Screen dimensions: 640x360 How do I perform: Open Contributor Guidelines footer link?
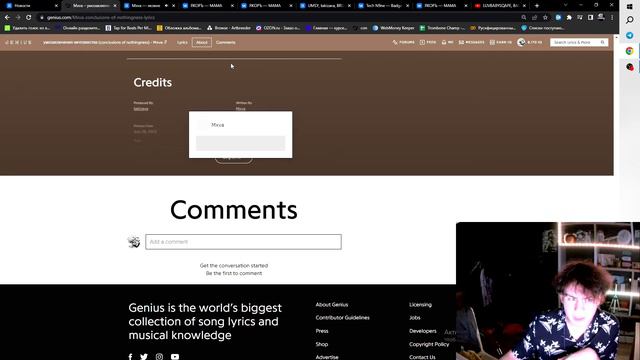342,318
